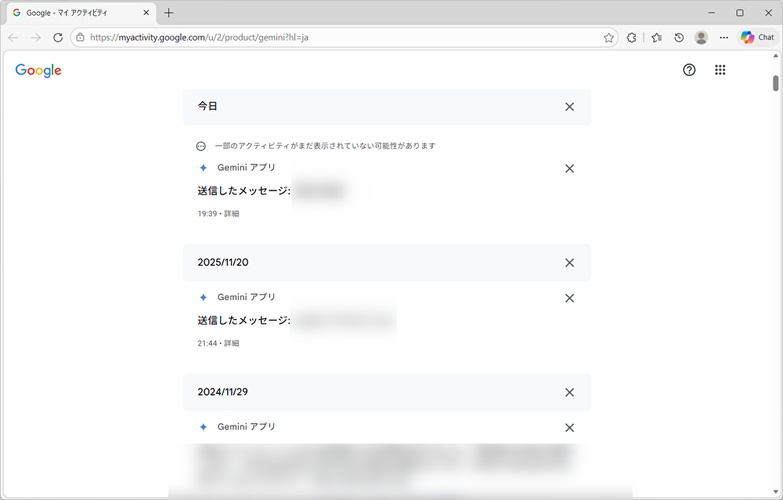Click the site info lock icon

click(x=80, y=37)
